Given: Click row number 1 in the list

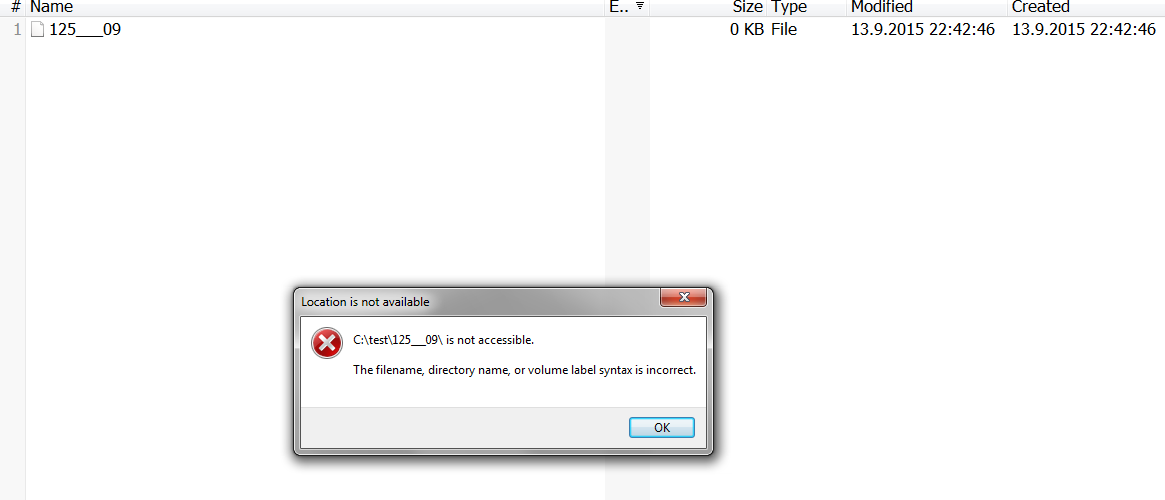Looking at the screenshot, I should coord(16,30).
